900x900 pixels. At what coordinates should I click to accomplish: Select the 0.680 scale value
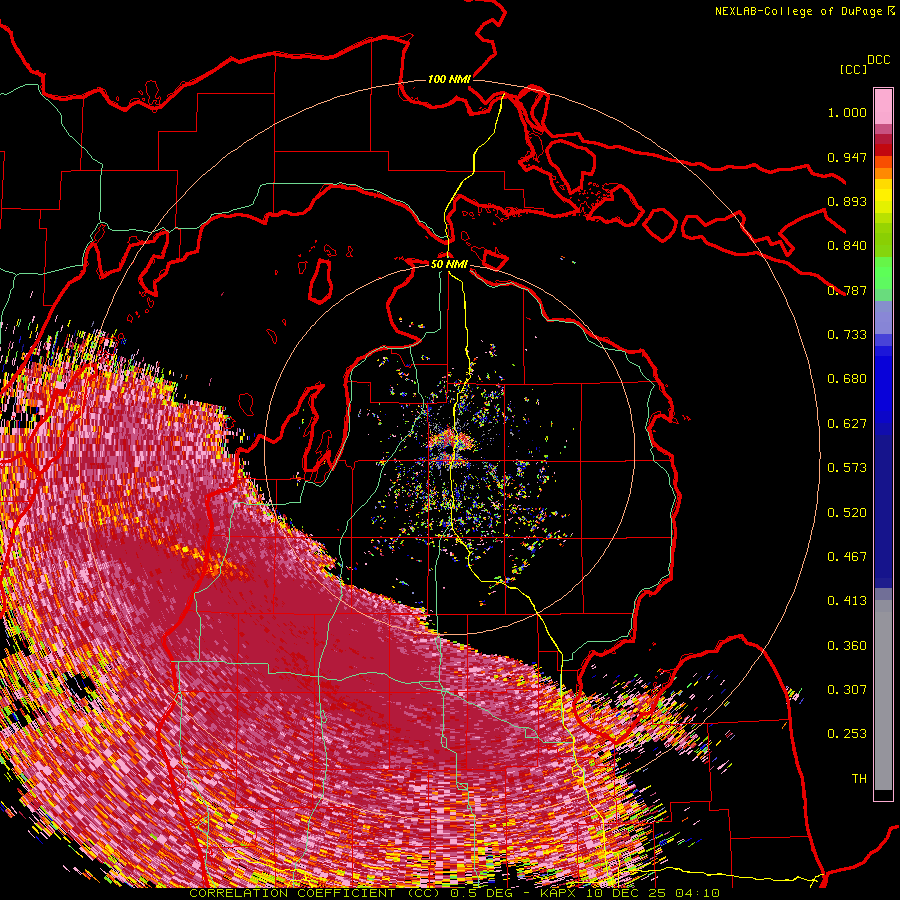(x=847, y=379)
